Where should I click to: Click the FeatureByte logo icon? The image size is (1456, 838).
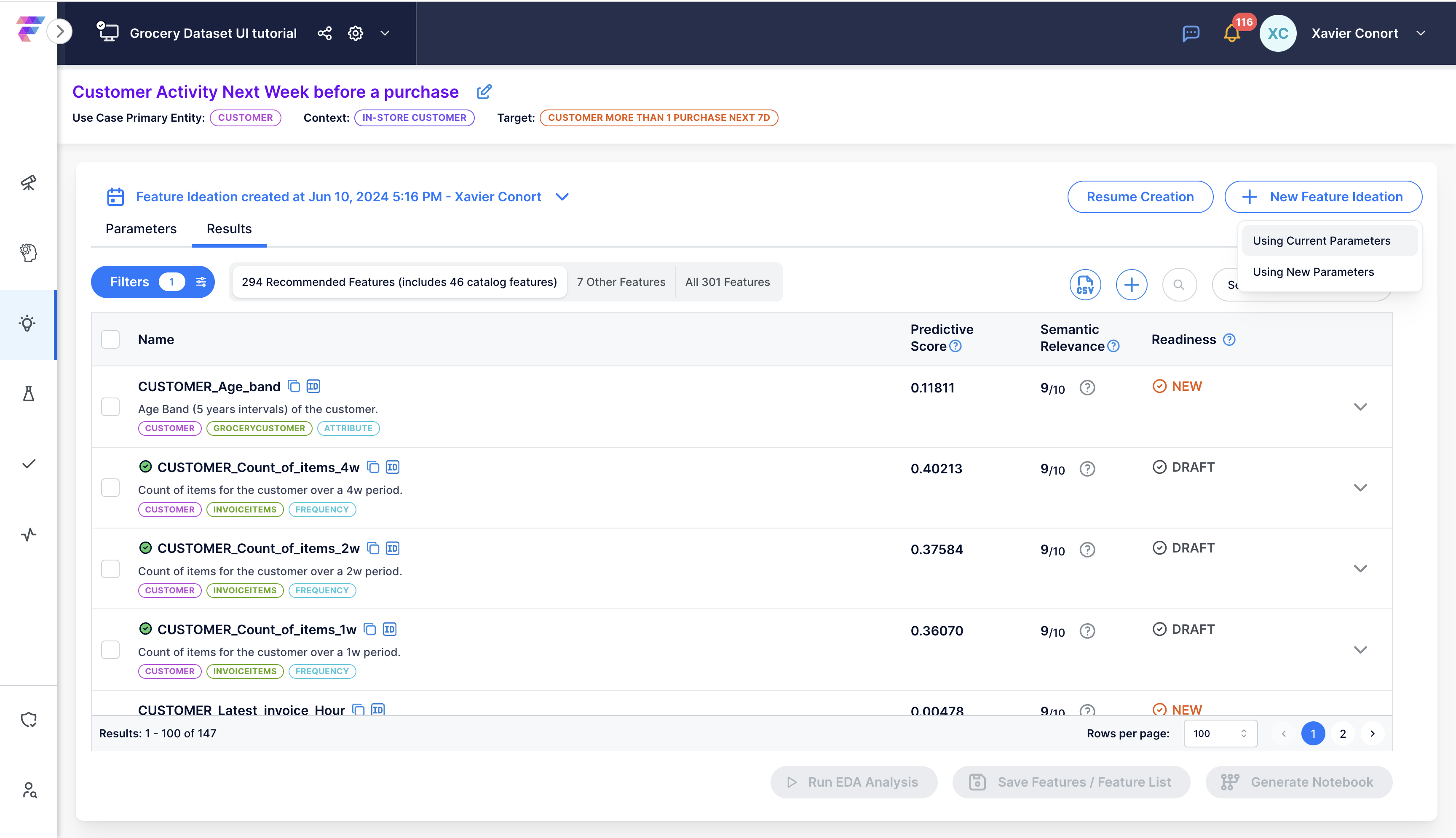[x=29, y=29]
